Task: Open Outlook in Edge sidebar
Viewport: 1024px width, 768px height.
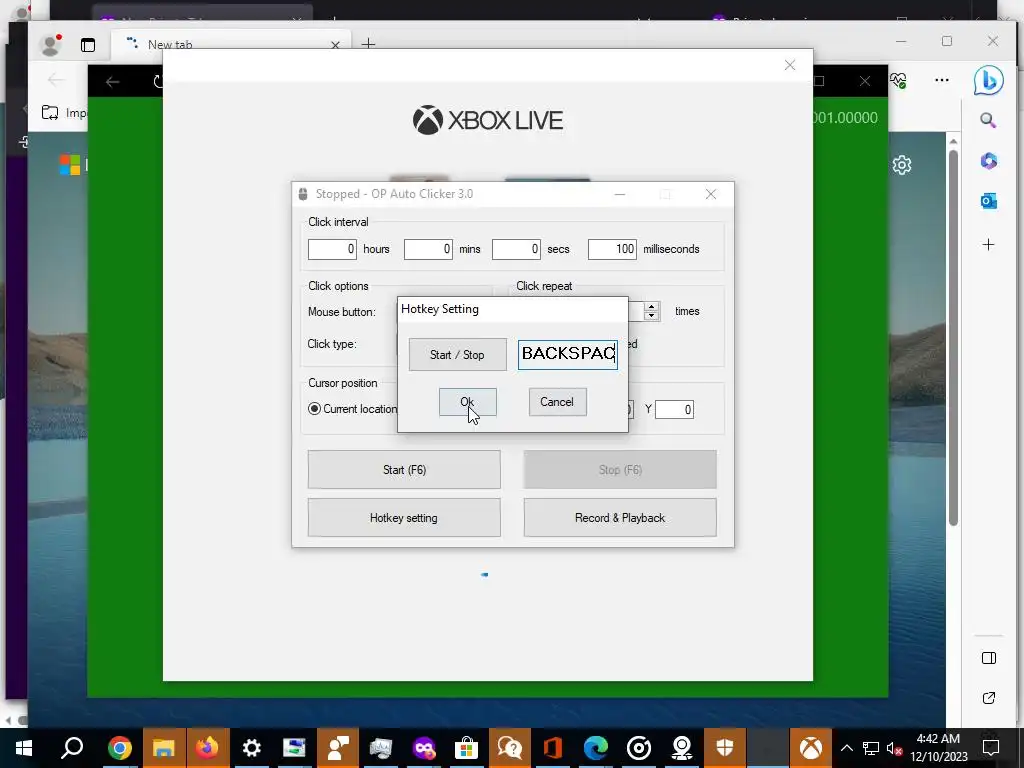Action: tap(989, 201)
